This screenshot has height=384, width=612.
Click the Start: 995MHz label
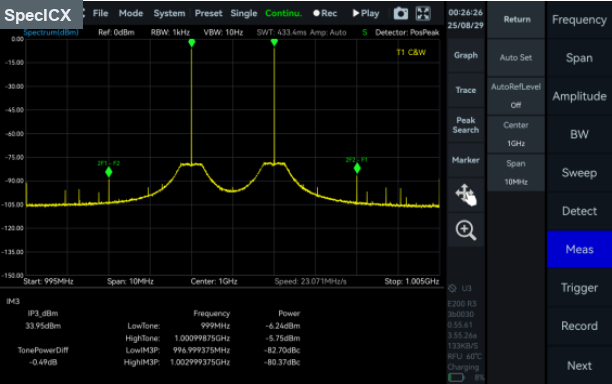coord(48,281)
